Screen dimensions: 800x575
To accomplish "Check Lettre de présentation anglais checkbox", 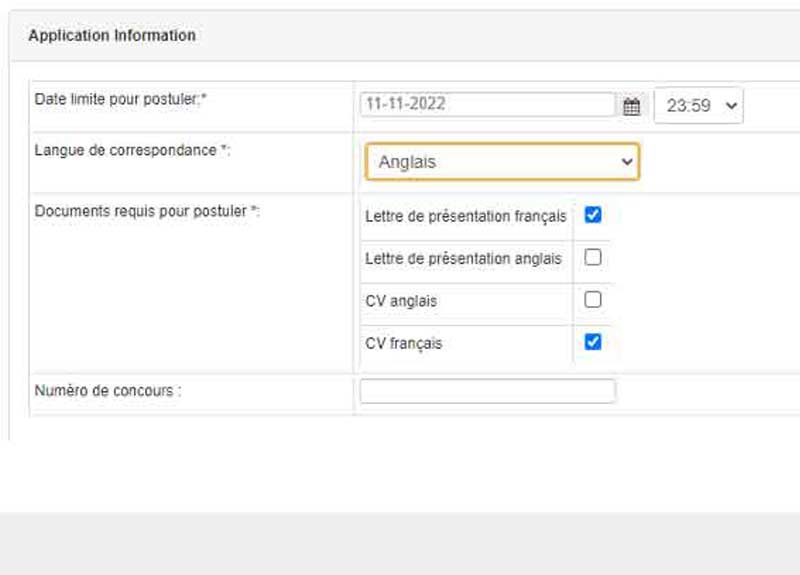I will click(593, 257).
